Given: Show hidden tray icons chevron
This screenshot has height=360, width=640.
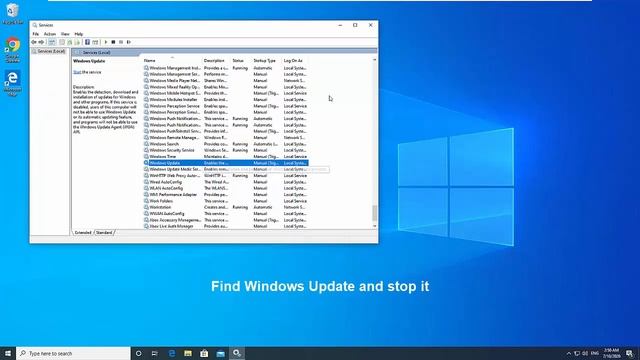Looking at the screenshot, I should point(569,353).
